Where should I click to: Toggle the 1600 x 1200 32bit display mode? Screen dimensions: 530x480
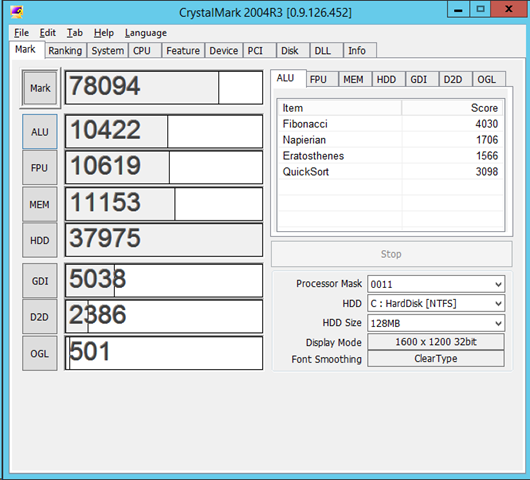pyautogui.click(x=436, y=342)
